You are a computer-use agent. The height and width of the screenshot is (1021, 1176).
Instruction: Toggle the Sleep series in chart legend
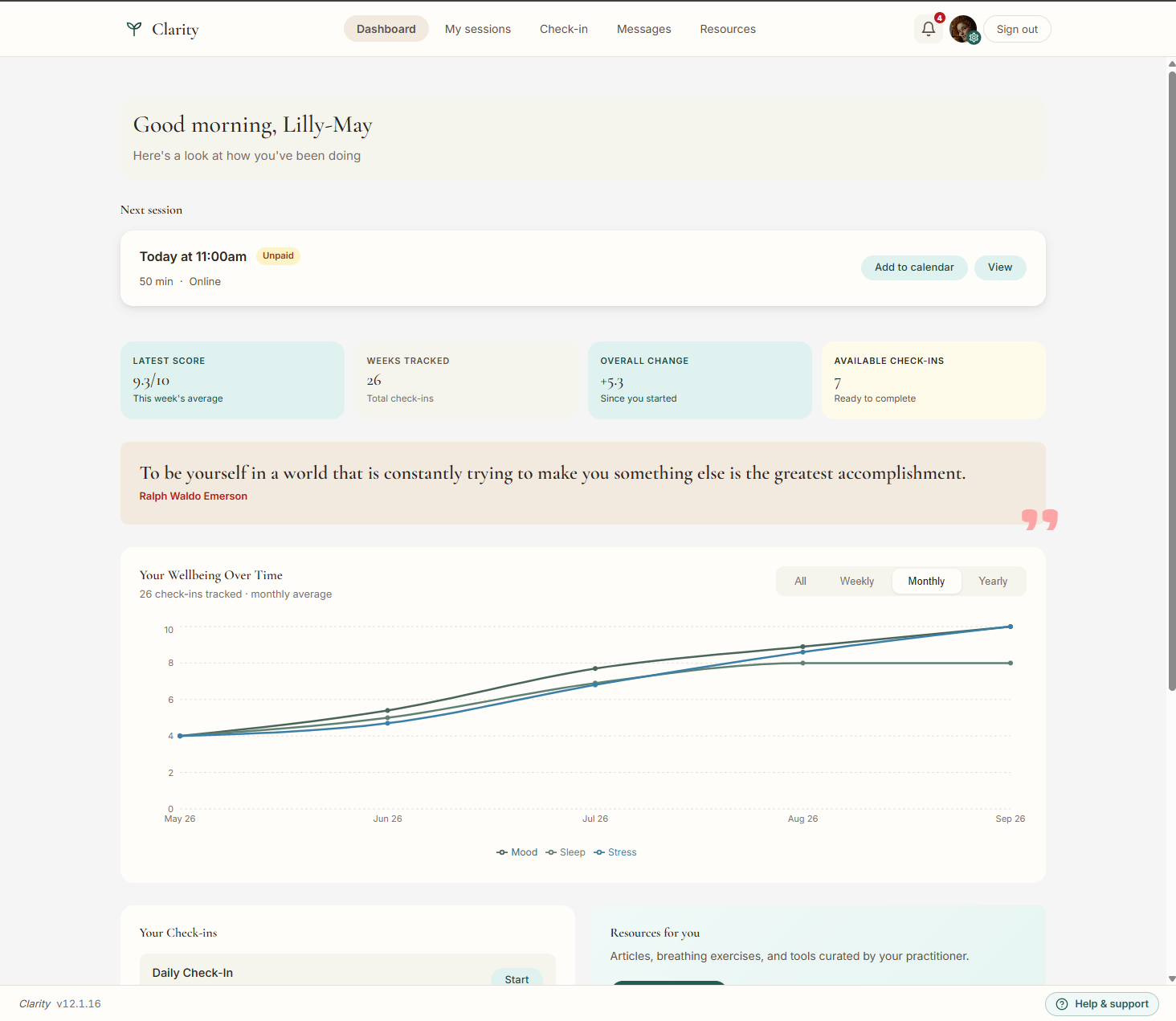click(566, 852)
